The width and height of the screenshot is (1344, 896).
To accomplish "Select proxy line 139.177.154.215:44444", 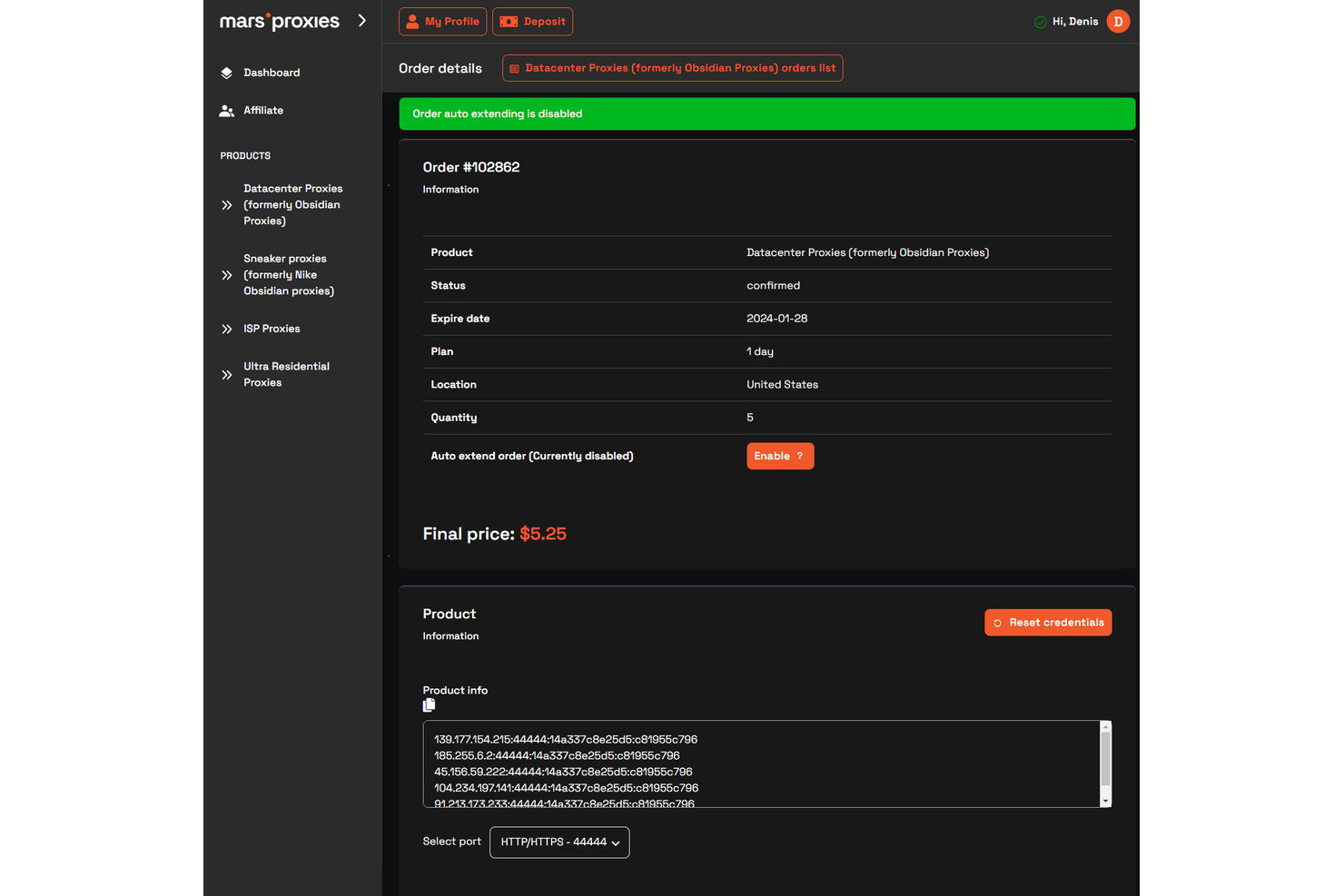I will pyautogui.click(x=566, y=740).
